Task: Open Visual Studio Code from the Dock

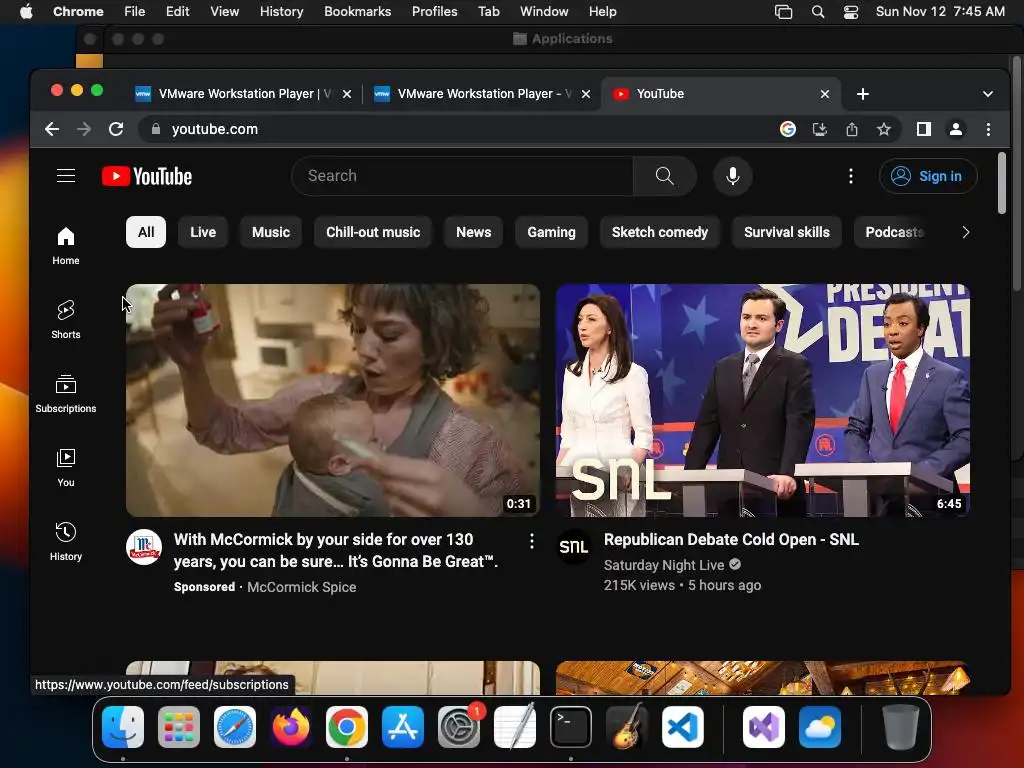Action: 682,727
